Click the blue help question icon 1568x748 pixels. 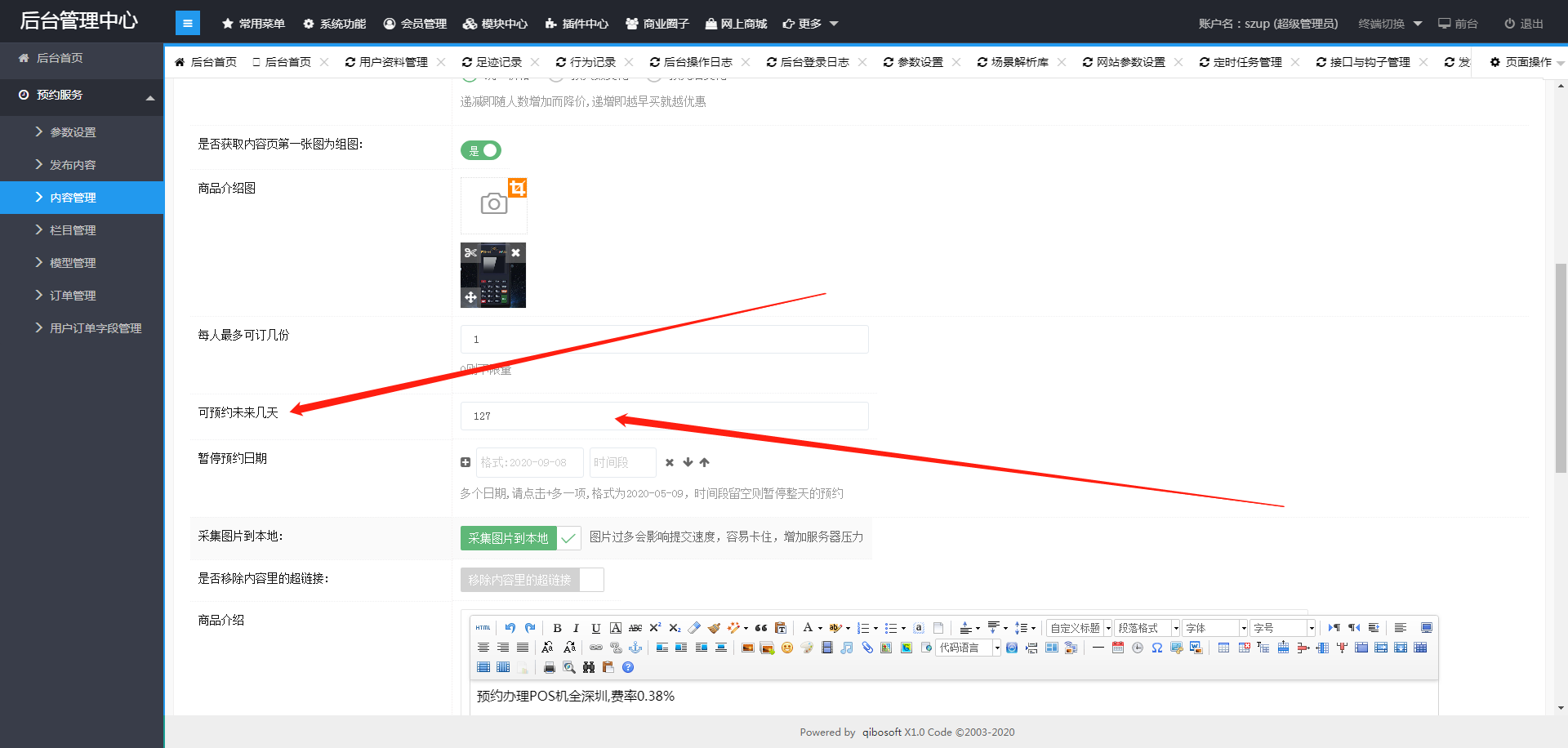(x=628, y=667)
